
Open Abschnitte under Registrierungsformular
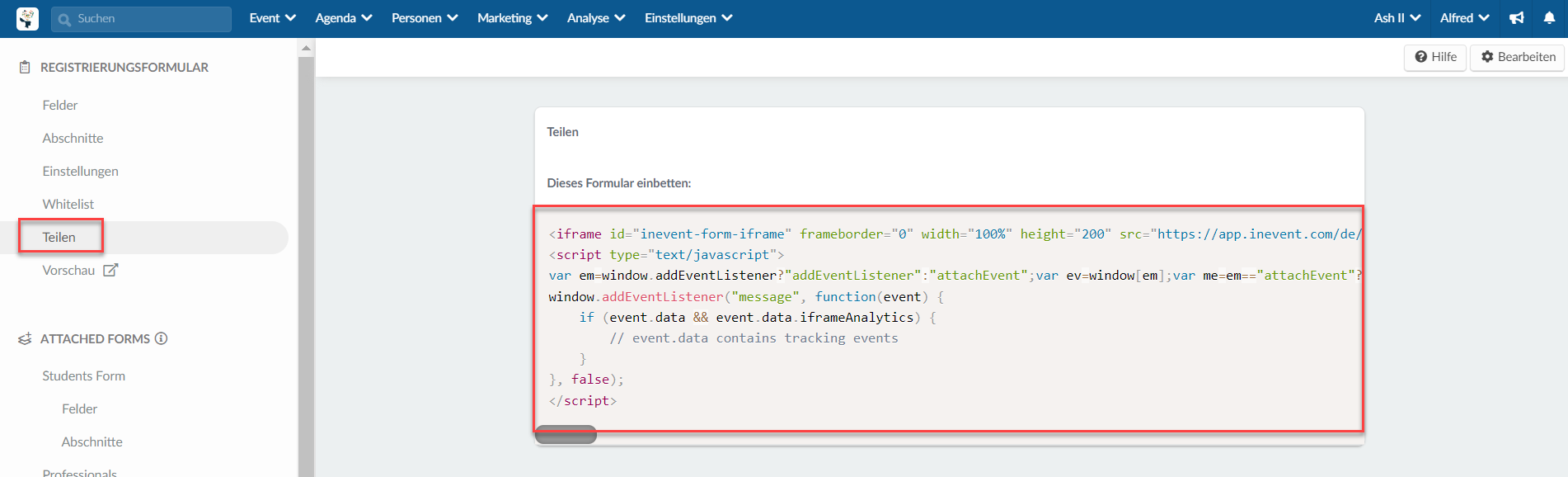[x=73, y=138]
